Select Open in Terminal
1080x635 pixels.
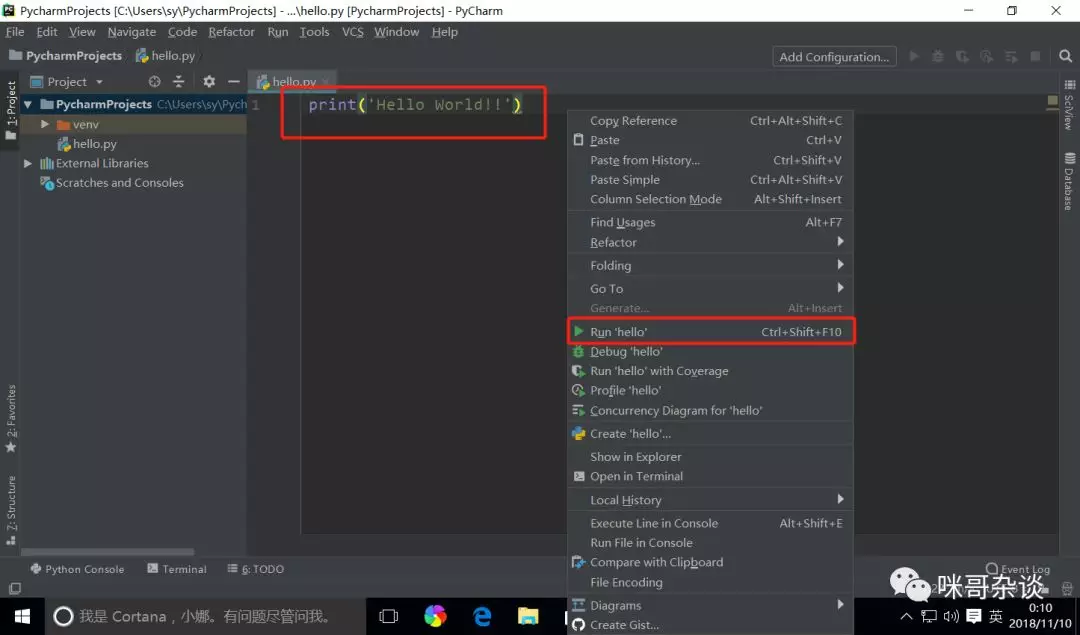point(710,476)
